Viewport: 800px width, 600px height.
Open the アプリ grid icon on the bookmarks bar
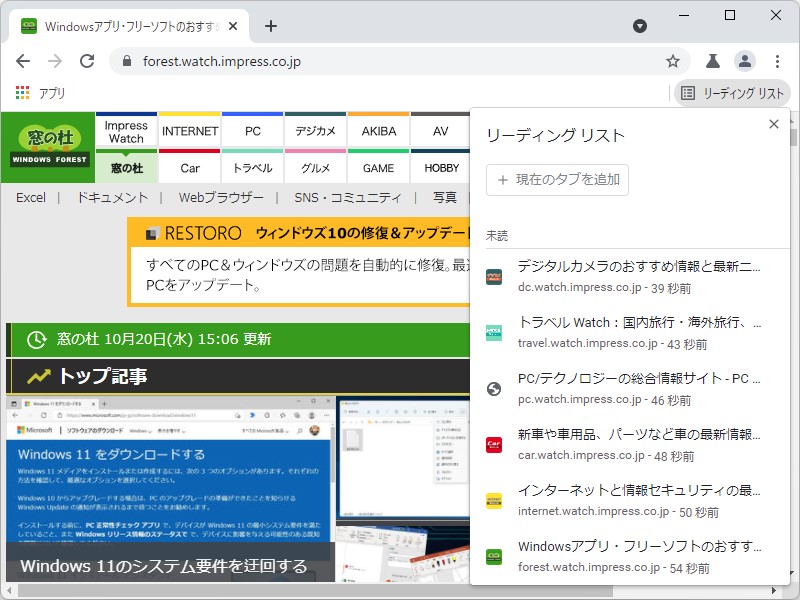click(20, 91)
